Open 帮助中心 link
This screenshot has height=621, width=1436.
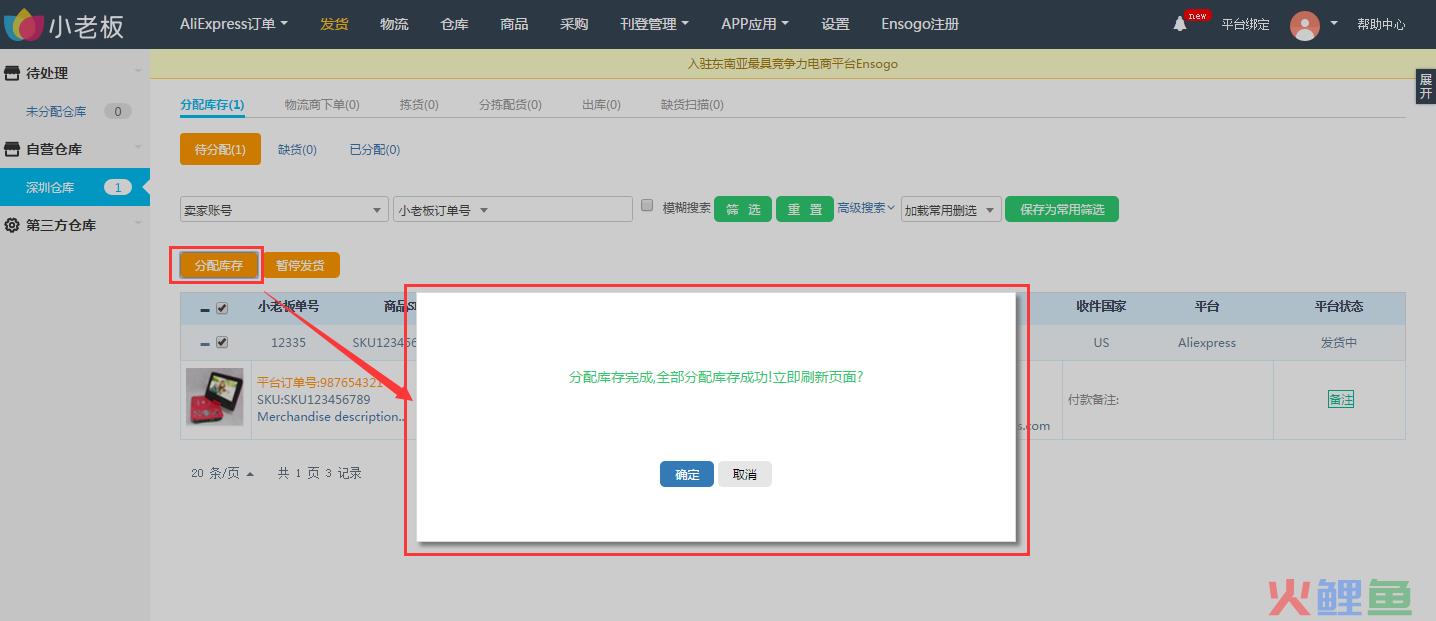(1381, 24)
